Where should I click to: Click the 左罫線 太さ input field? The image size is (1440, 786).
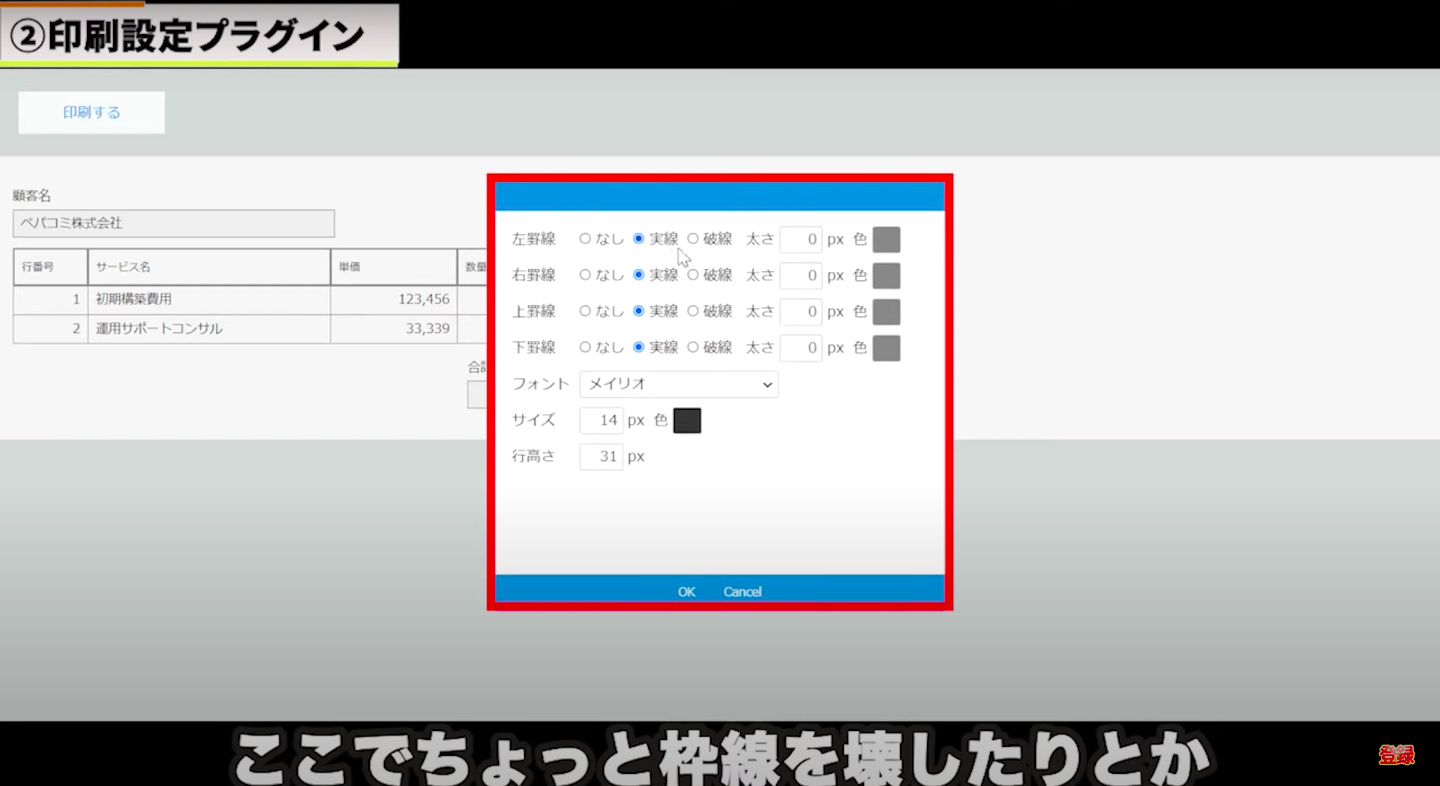800,240
